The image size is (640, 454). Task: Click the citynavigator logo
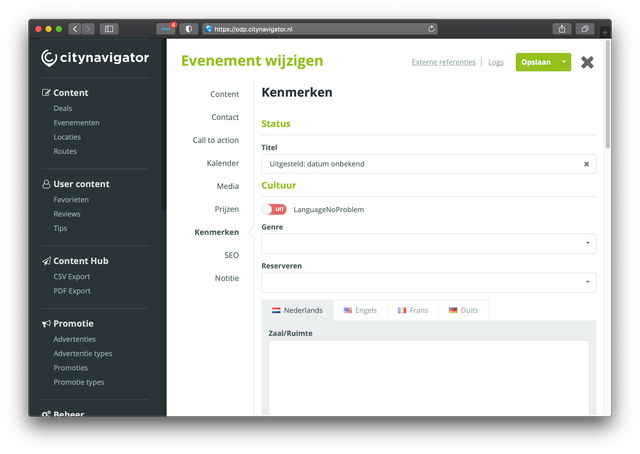pos(95,58)
